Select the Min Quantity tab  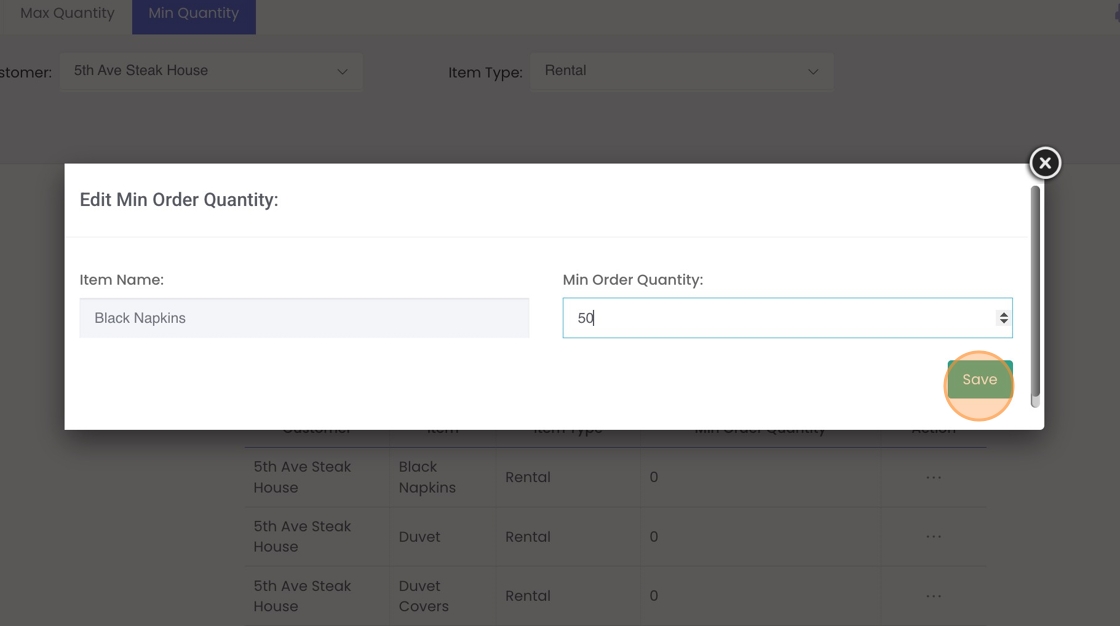tap(193, 14)
